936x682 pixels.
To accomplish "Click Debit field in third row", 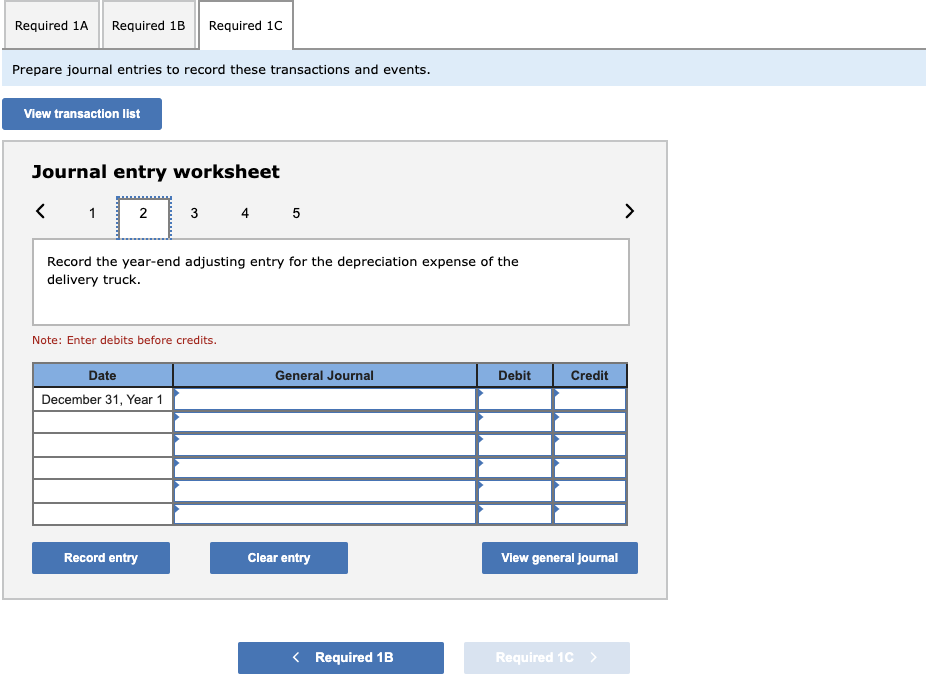I will 515,445.
